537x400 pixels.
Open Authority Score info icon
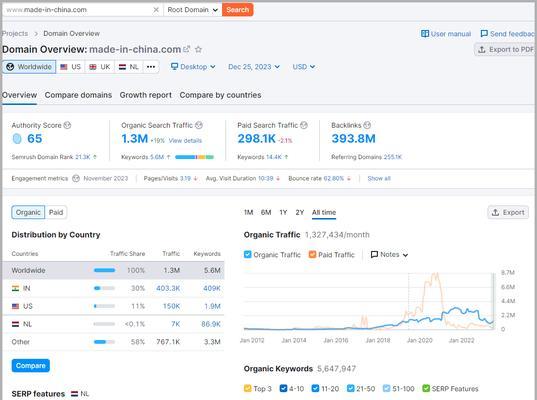tap(67, 125)
